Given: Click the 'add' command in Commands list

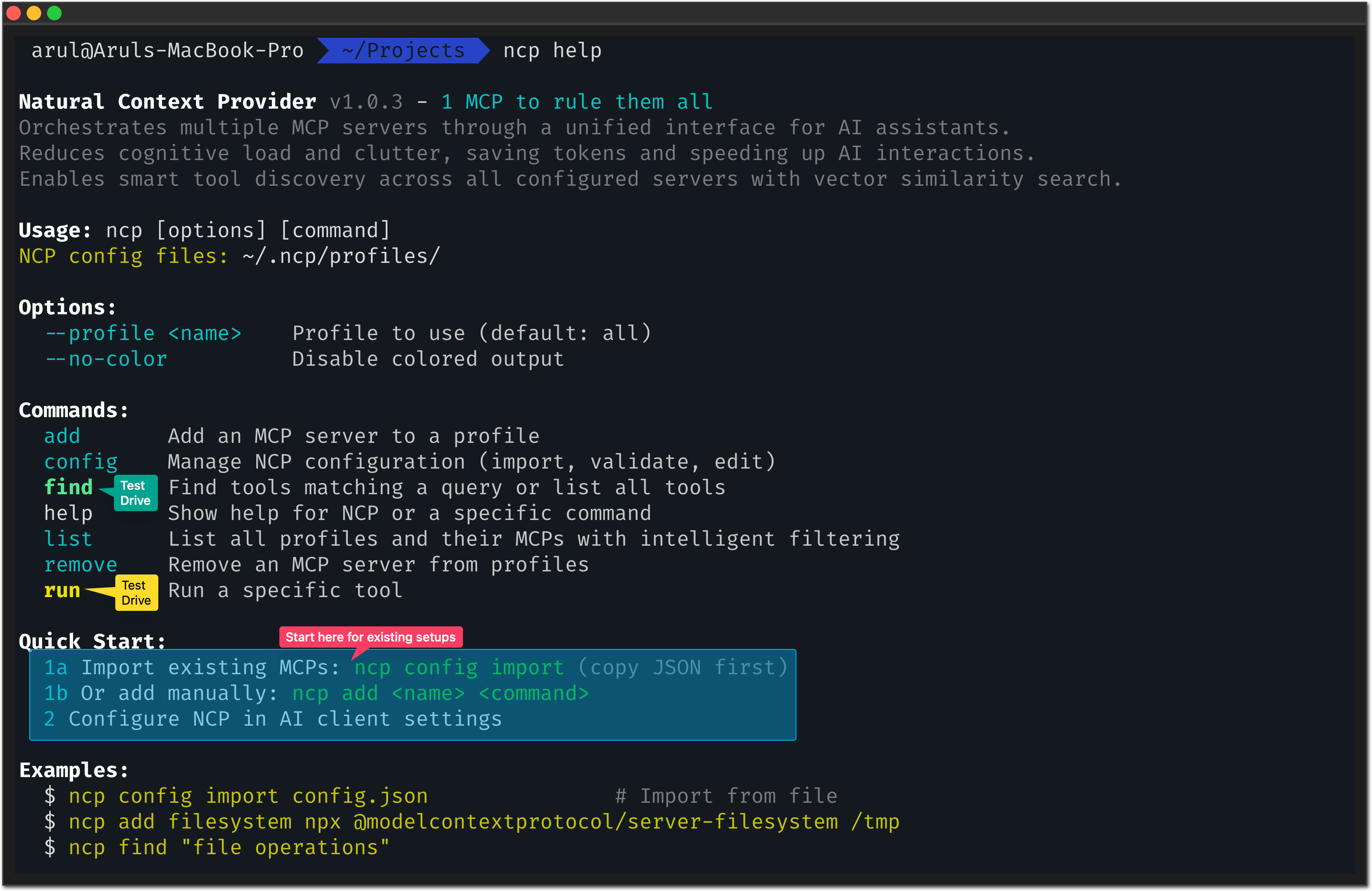Looking at the screenshot, I should coord(62,436).
